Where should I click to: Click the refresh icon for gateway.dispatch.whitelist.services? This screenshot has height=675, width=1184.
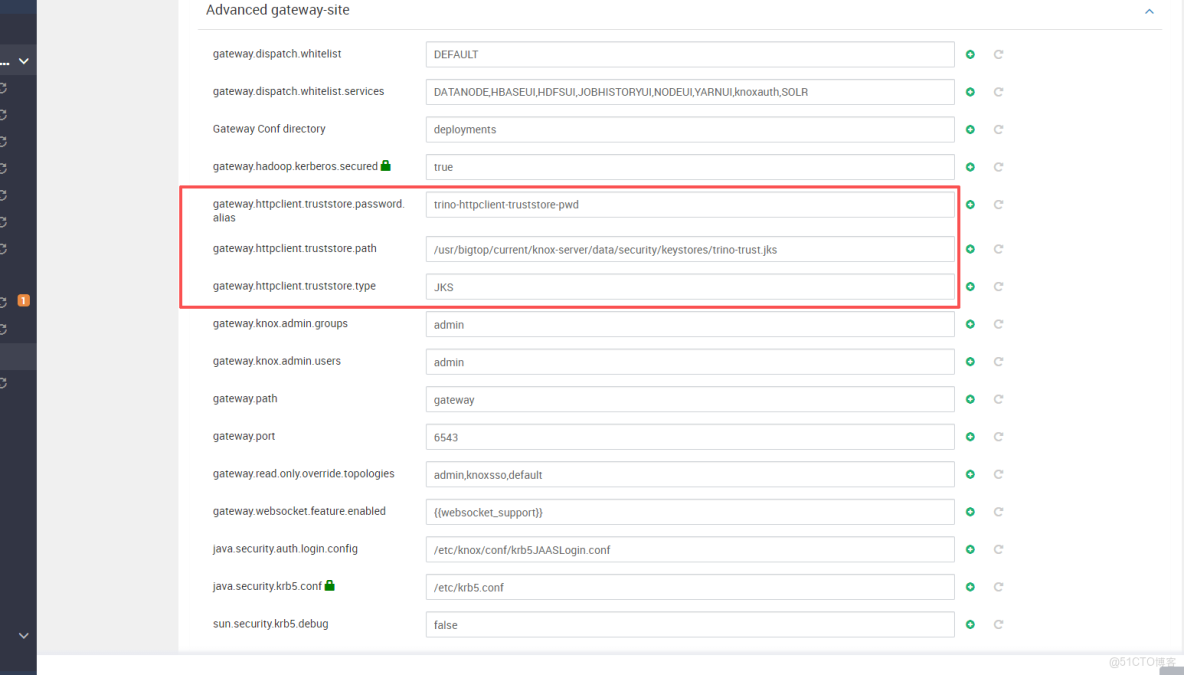point(998,91)
